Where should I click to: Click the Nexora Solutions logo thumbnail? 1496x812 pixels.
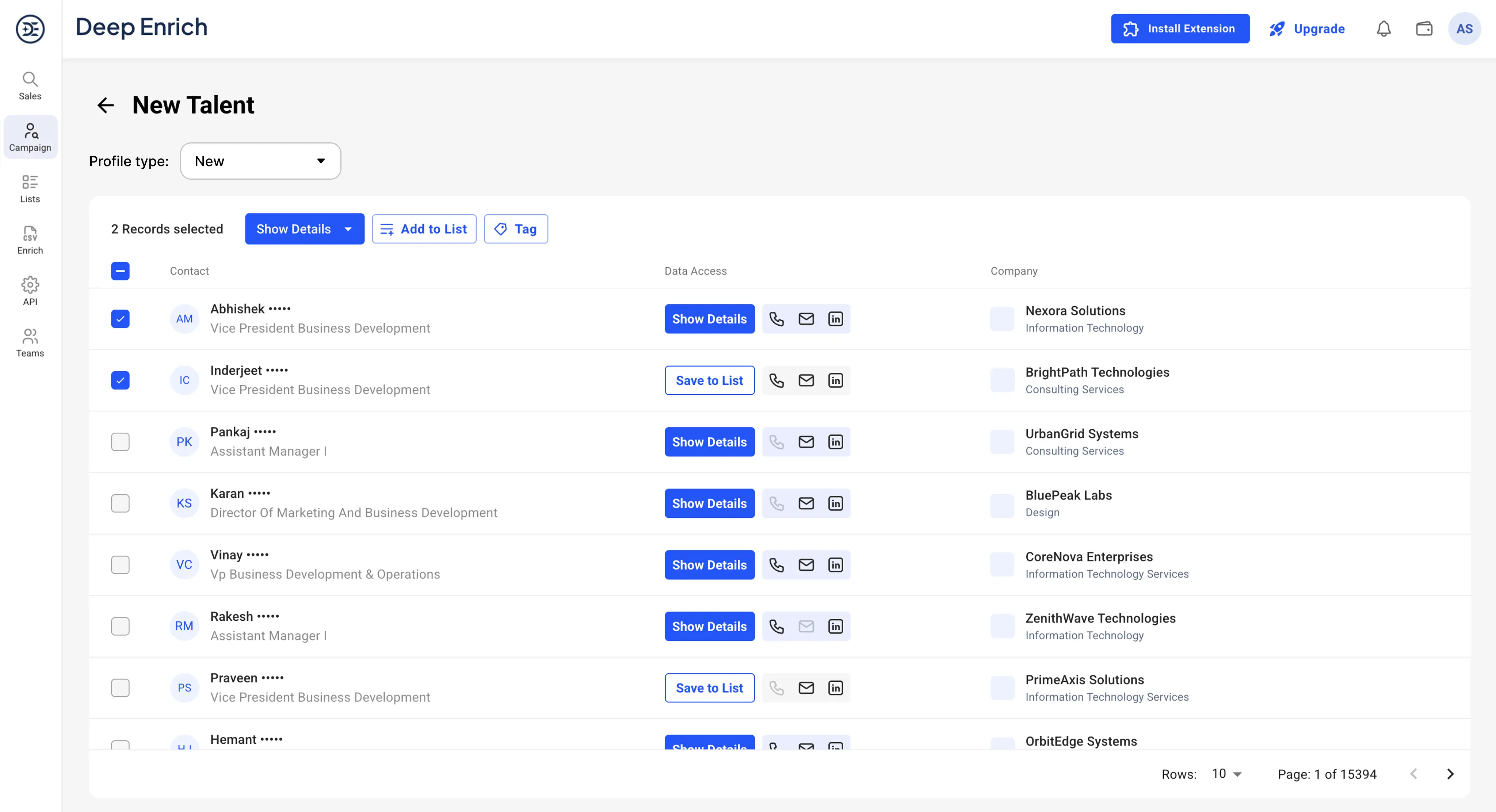click(1002, 319)
